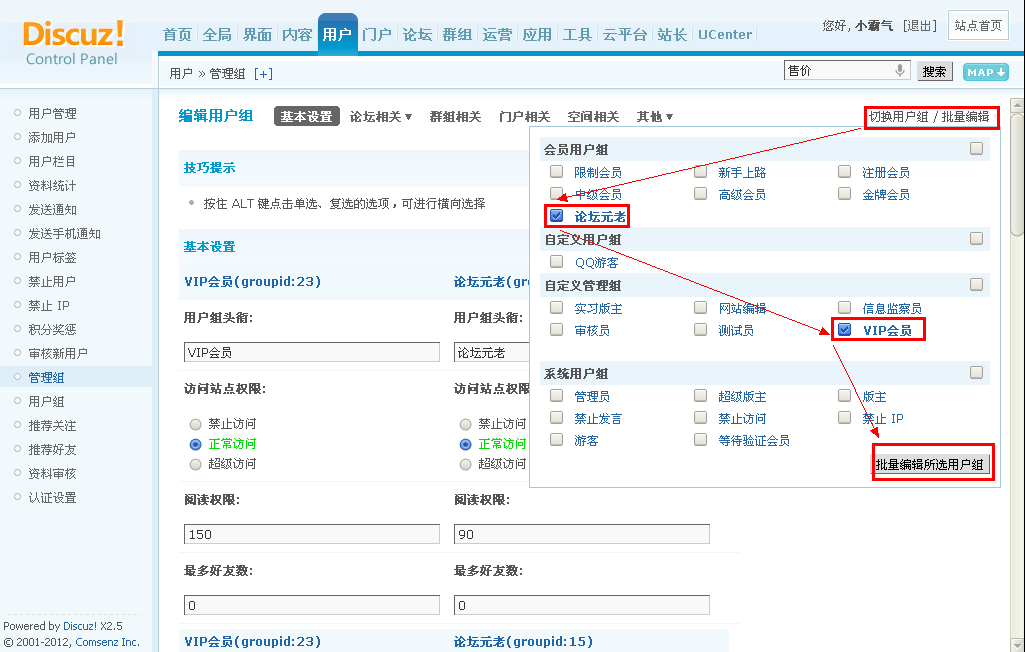Click the 技巧提示 section heading
This screenshot has width=1025, height=652.
click(x=209, y=167)
